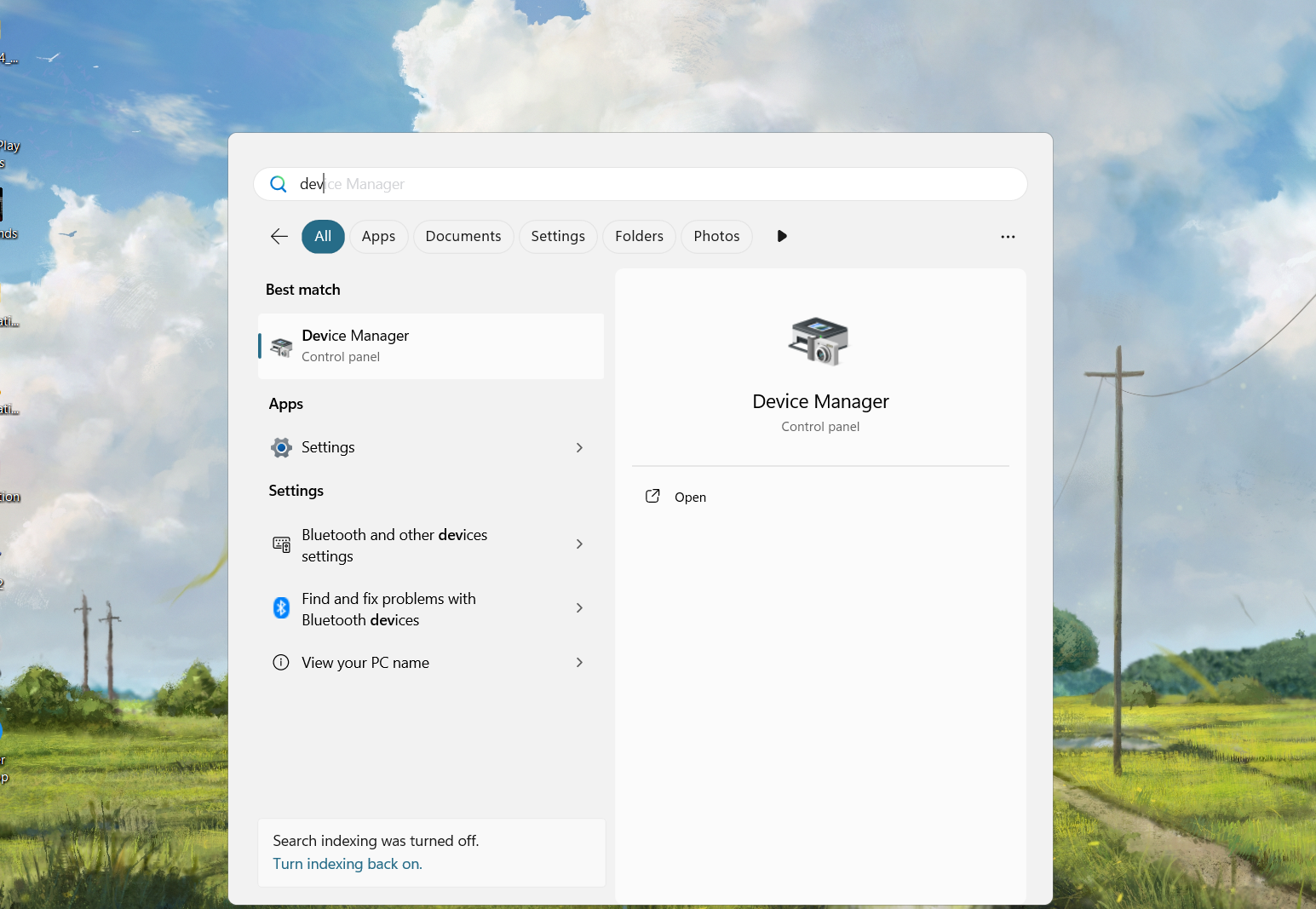Expand the Settings app result chevron
Screen dimensions: 1316x909
(x=579, y=447)
